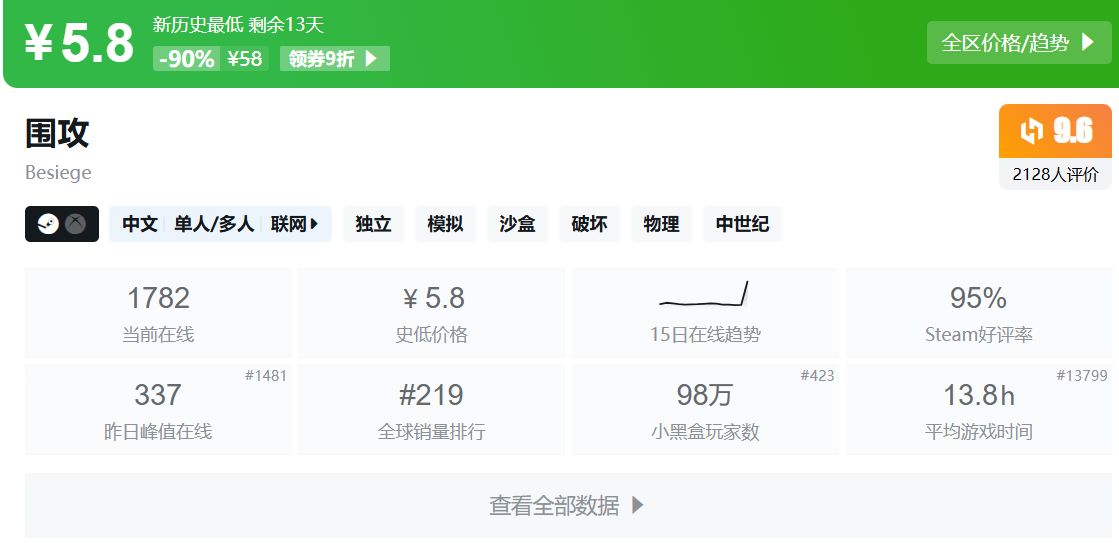The width and height of the screenshot is (1119, 543).
Task: Click the #1481 rank label
Action: tap(265, 375)
